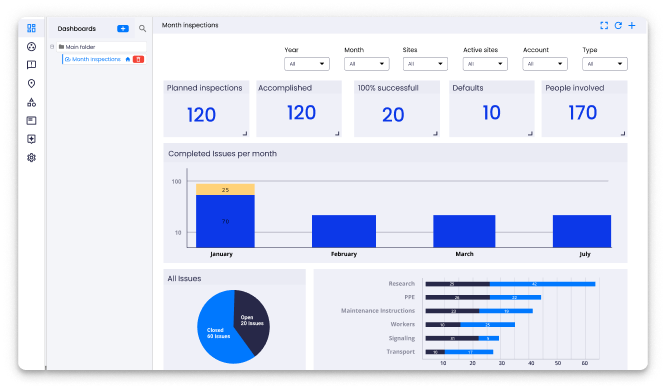Click the Transport bar row
Screen dimensions: 666x389
[459, 352]
